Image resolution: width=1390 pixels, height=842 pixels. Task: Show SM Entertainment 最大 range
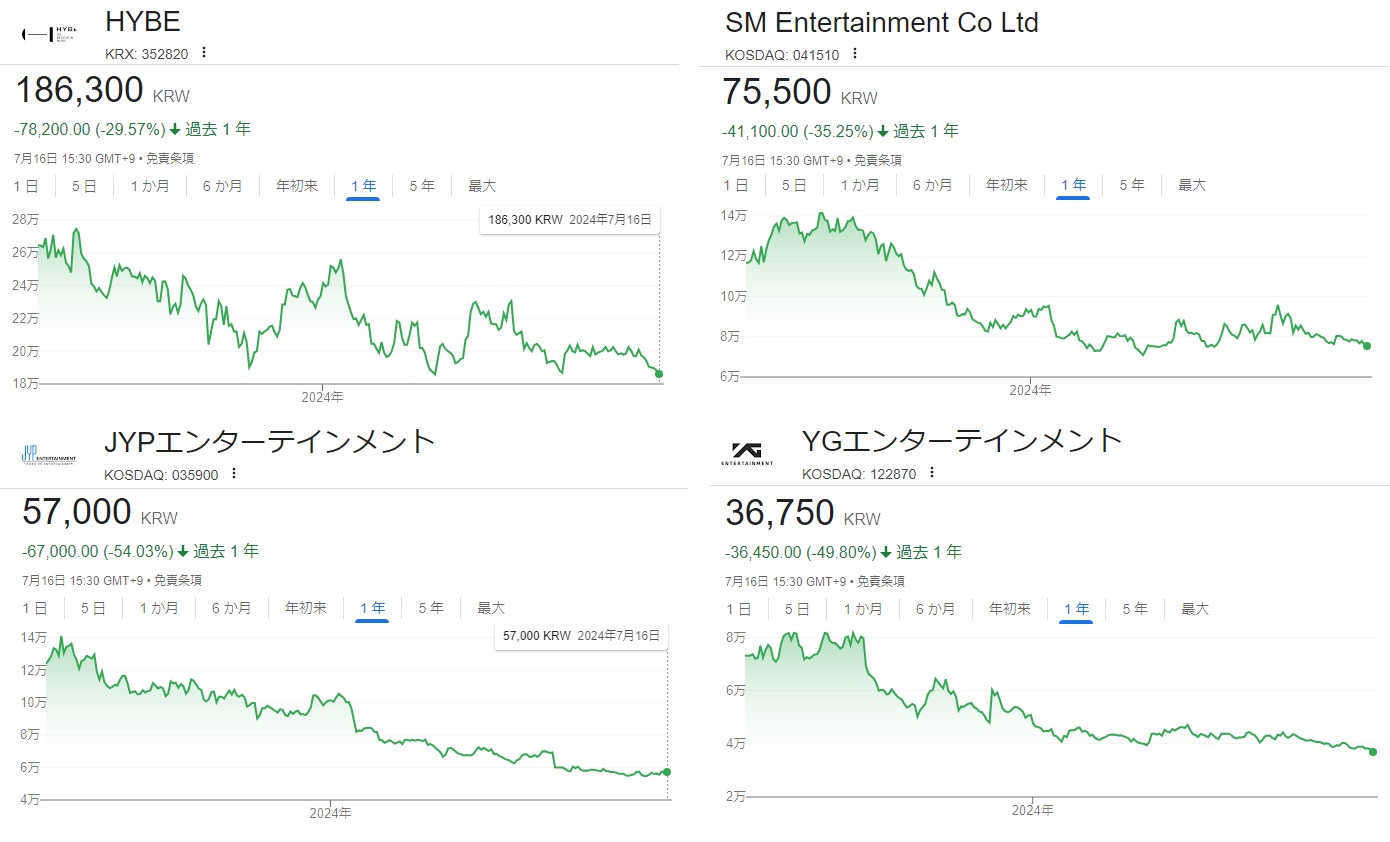(x=1192, y=185)
